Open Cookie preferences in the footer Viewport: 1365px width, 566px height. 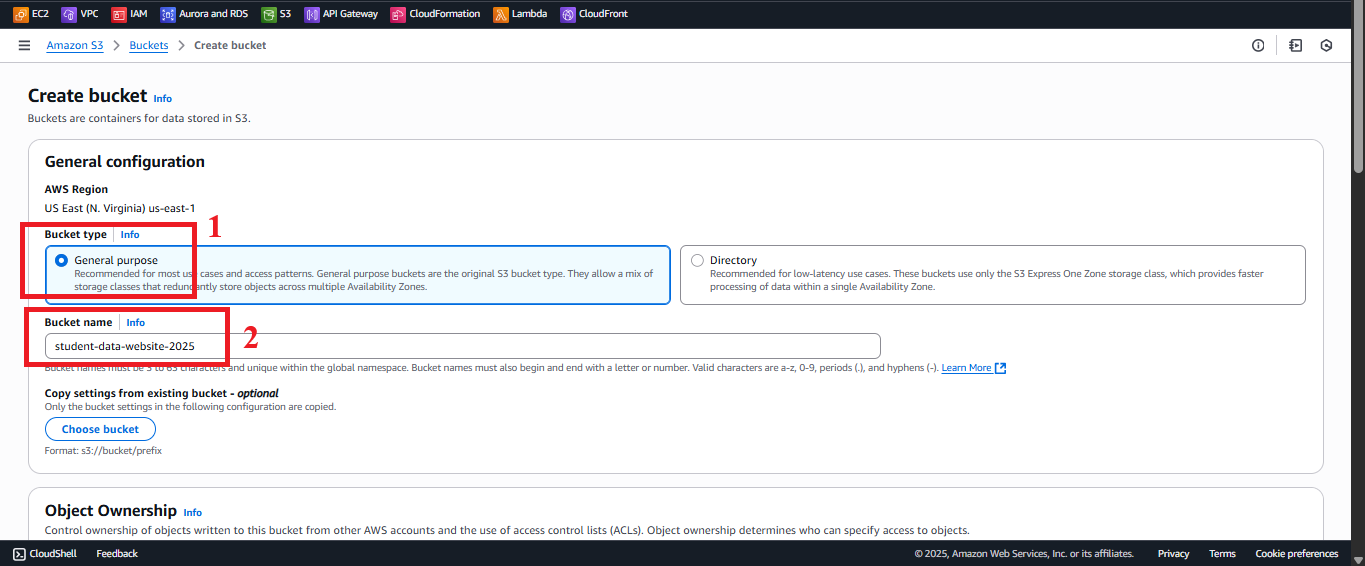point(1296,554)
